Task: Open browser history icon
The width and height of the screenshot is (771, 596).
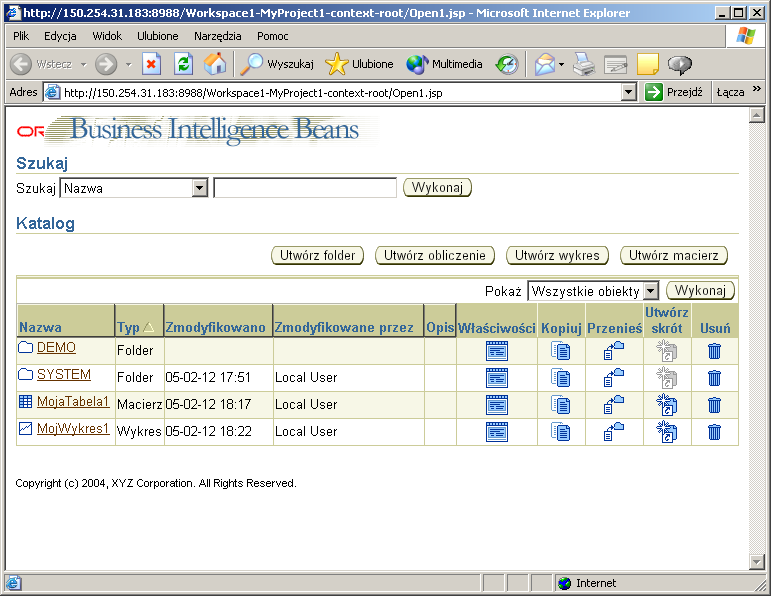Action: 507,64
